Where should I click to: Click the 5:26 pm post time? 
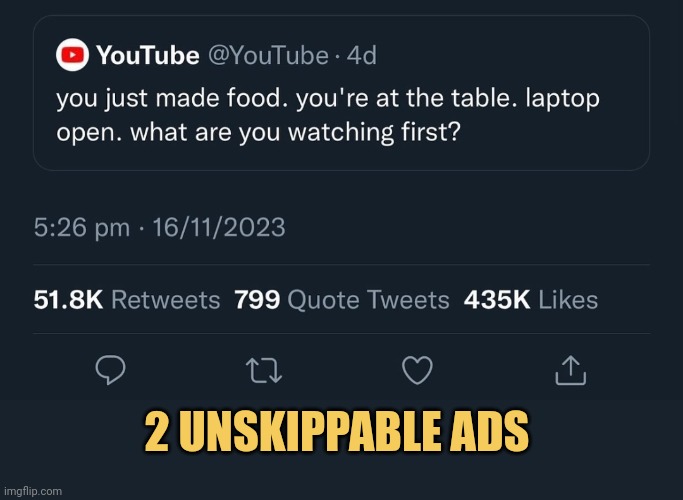point(82,227)
